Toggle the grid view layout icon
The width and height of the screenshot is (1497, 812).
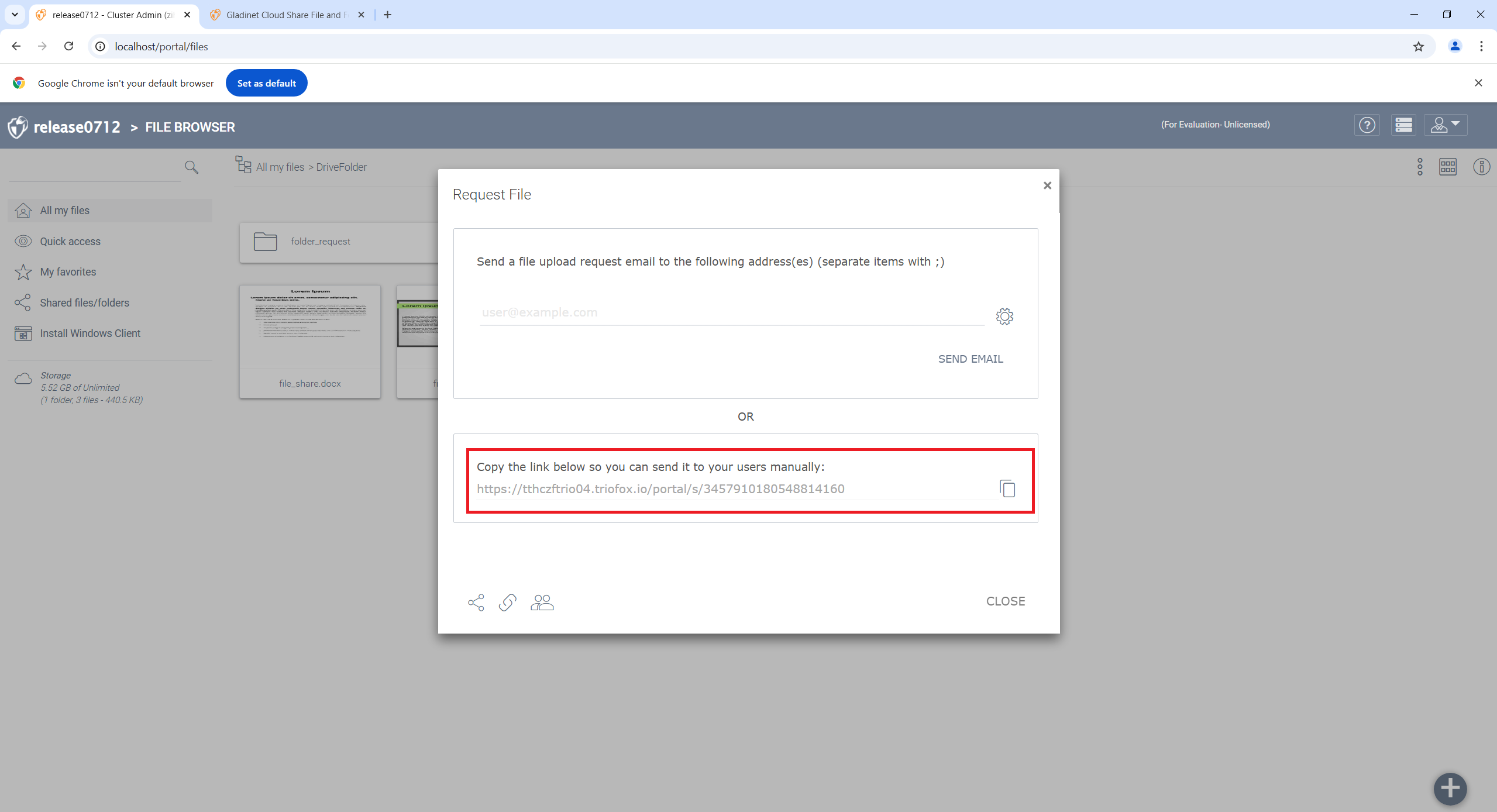pyautogui.click(x=1448, y=167)
